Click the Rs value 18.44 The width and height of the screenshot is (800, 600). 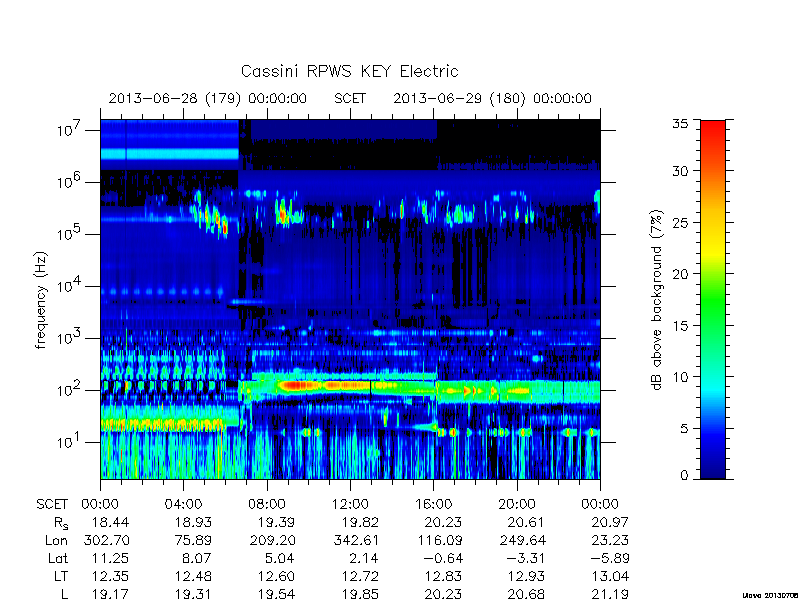point(110,522)
